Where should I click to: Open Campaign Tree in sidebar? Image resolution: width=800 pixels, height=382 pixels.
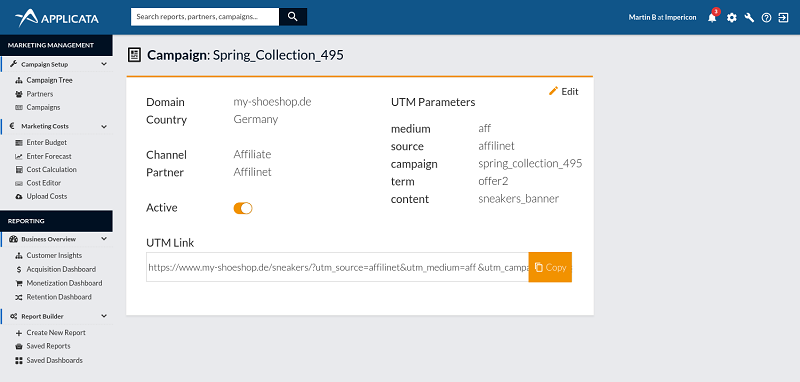click(x=49, y=81)
